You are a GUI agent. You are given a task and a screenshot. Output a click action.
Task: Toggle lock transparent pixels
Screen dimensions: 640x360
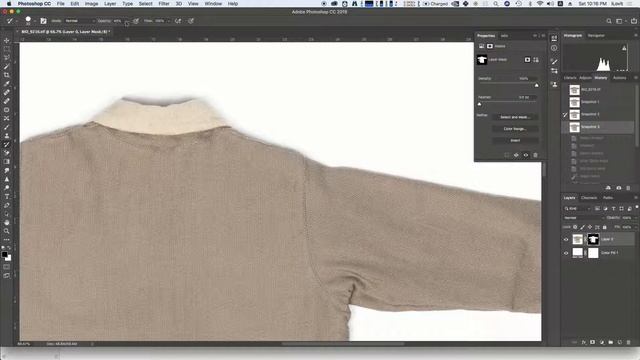pyautogui.click(x=575, y=227)
